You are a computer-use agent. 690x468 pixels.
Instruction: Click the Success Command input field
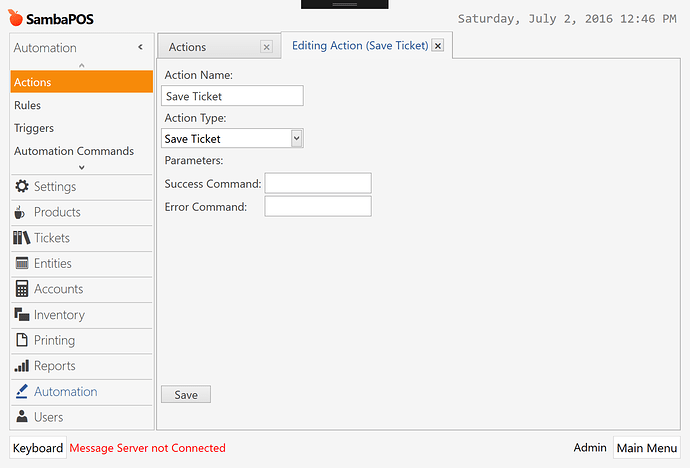point(318,183)
